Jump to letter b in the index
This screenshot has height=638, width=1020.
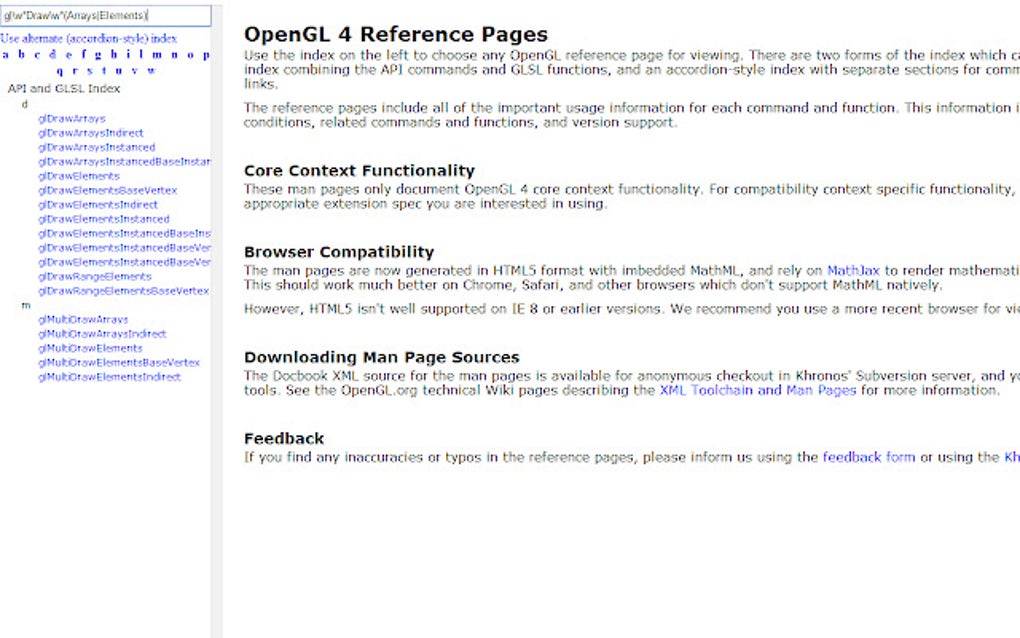click(x=21, y=55)
